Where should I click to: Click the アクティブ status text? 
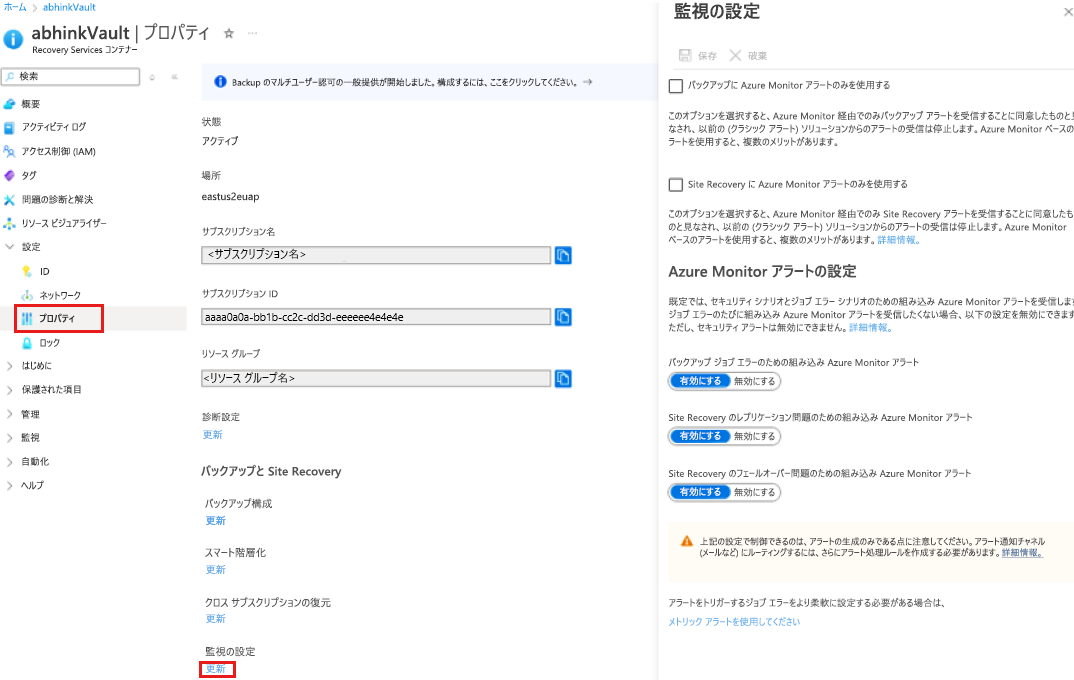coord(220,141)
